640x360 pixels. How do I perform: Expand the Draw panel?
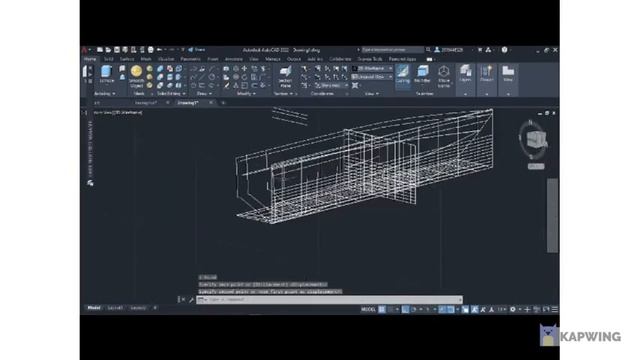pyautogui.click(x=203, y=94)
